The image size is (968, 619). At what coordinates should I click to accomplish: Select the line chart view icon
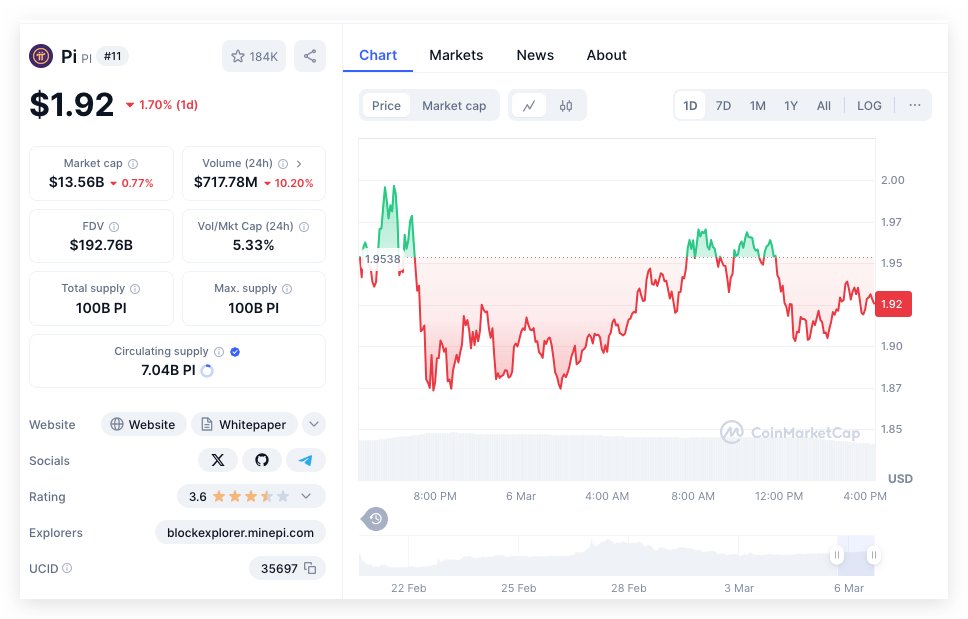(529, 106)
